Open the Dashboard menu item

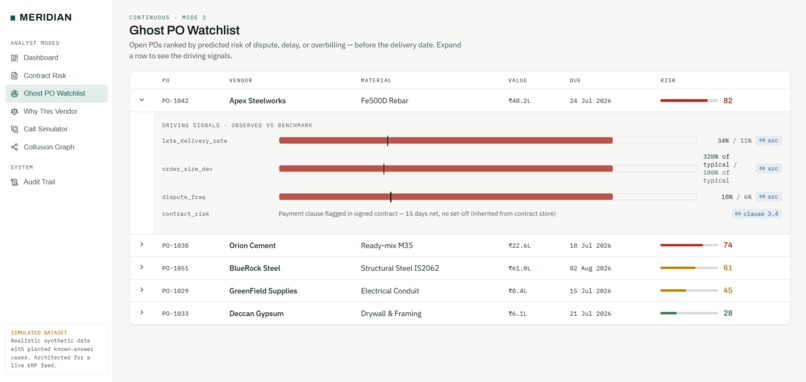tap(57, 58)
